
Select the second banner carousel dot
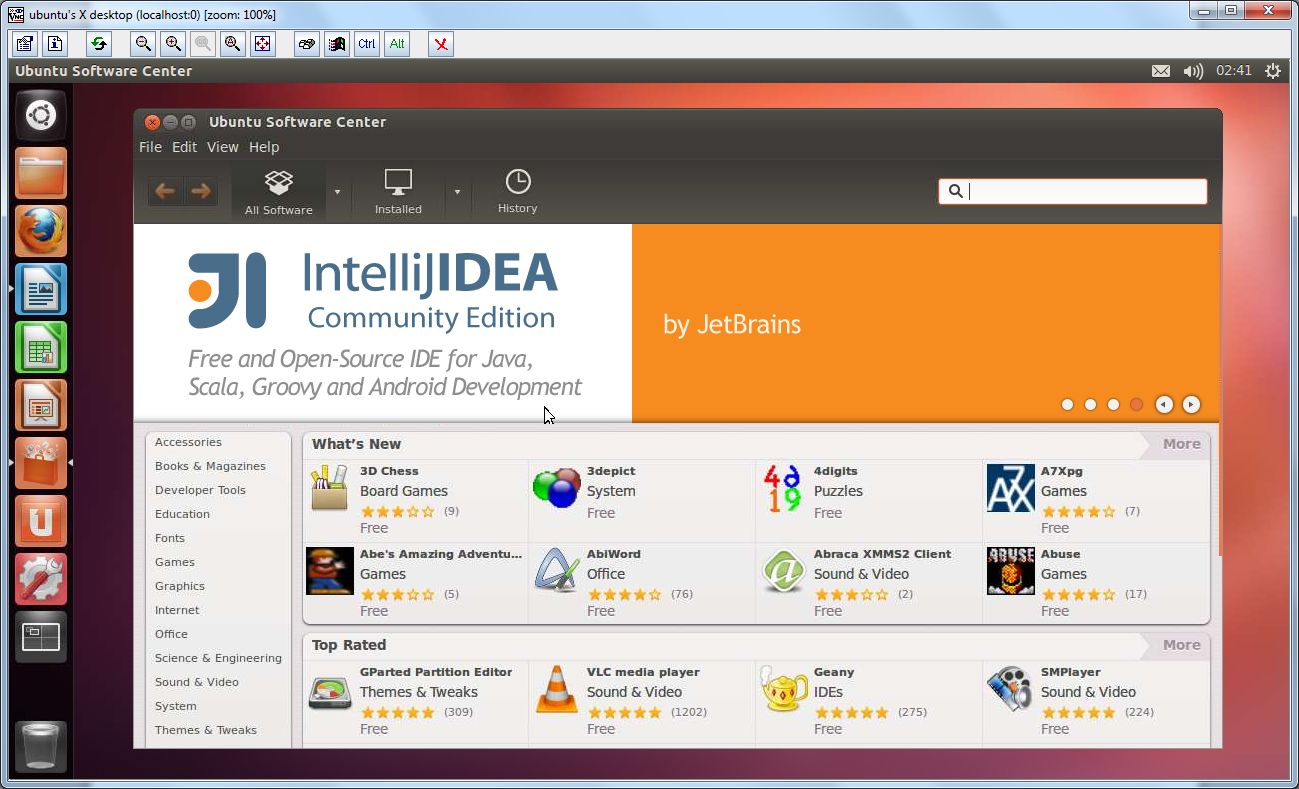1090,405
